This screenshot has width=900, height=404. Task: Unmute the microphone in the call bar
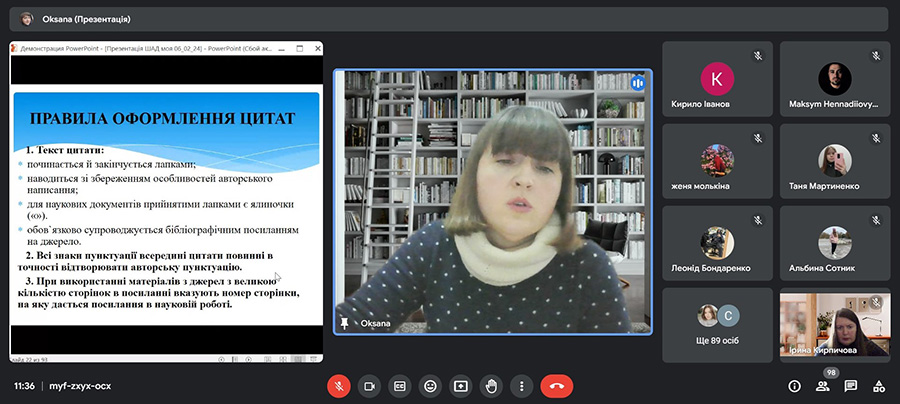pyautogui.click(x=339, y=386)
